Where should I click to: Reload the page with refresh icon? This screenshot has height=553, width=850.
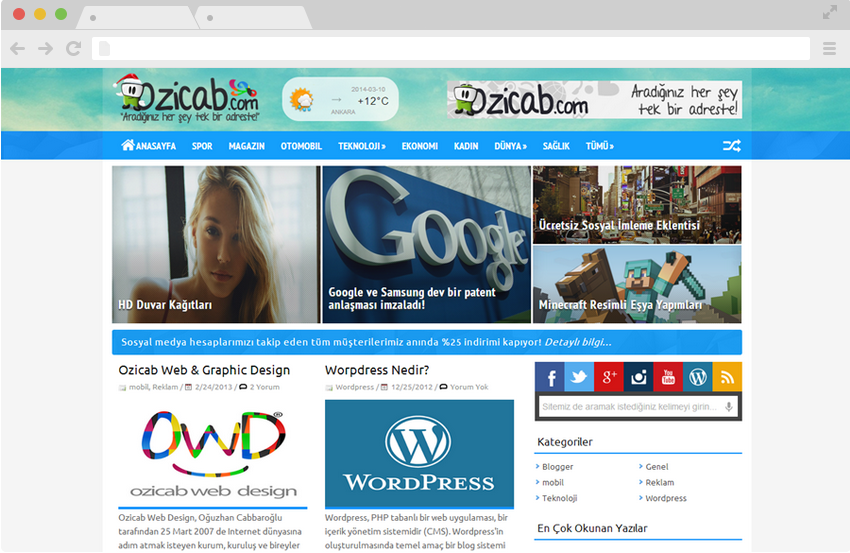coord(74,49)
